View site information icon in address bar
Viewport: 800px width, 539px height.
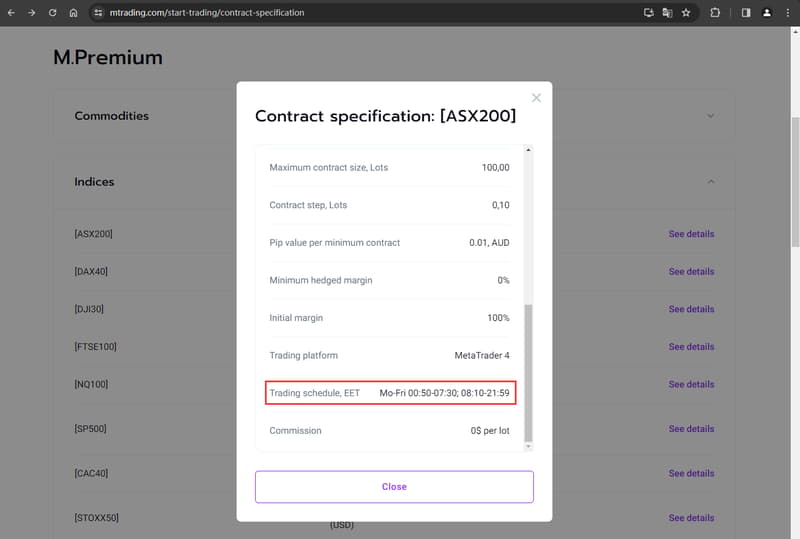pyautogui.click(x=98, y=13)
